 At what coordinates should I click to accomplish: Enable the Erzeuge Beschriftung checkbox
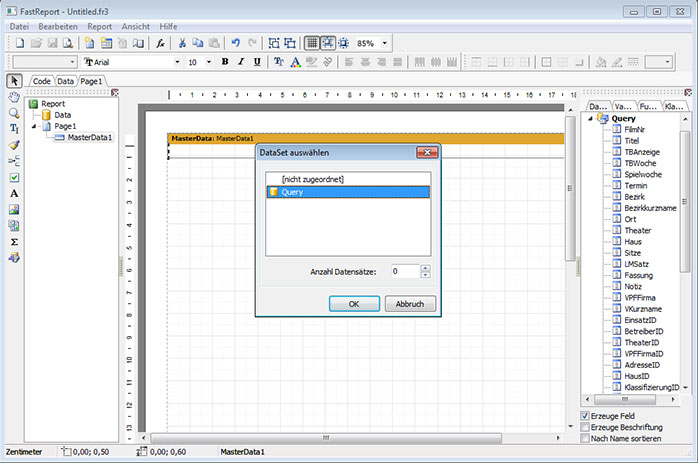pyautogui.click(x=585, y=427)
